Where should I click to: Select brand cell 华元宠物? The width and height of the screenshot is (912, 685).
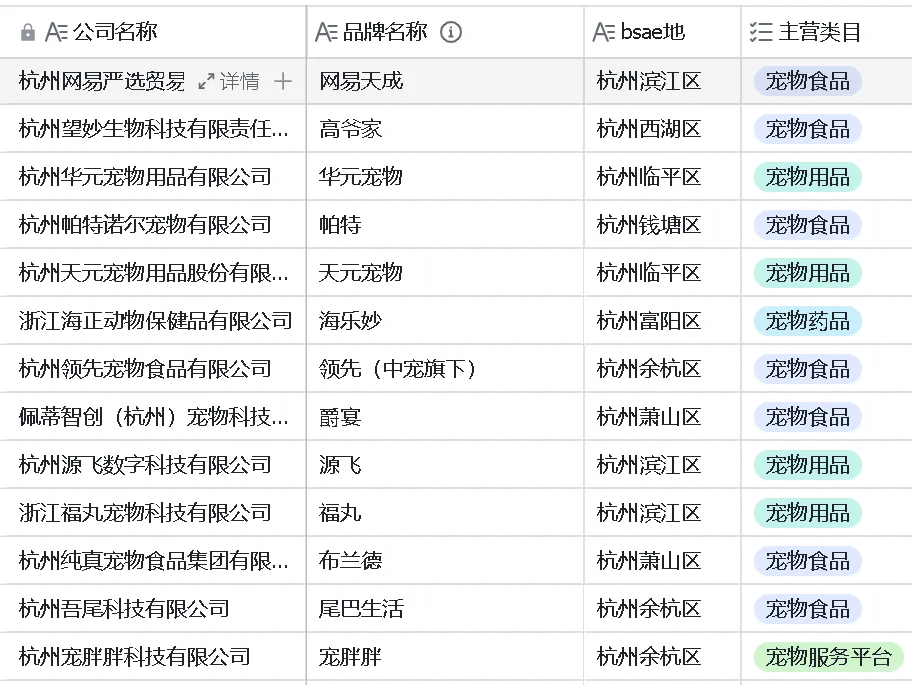445,177
